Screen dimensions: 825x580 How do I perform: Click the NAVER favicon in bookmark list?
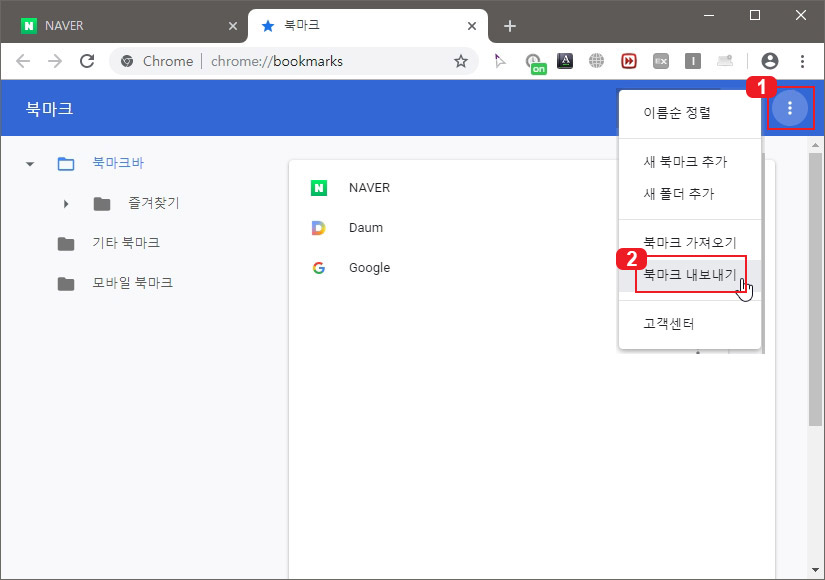(x=321, y=187)
